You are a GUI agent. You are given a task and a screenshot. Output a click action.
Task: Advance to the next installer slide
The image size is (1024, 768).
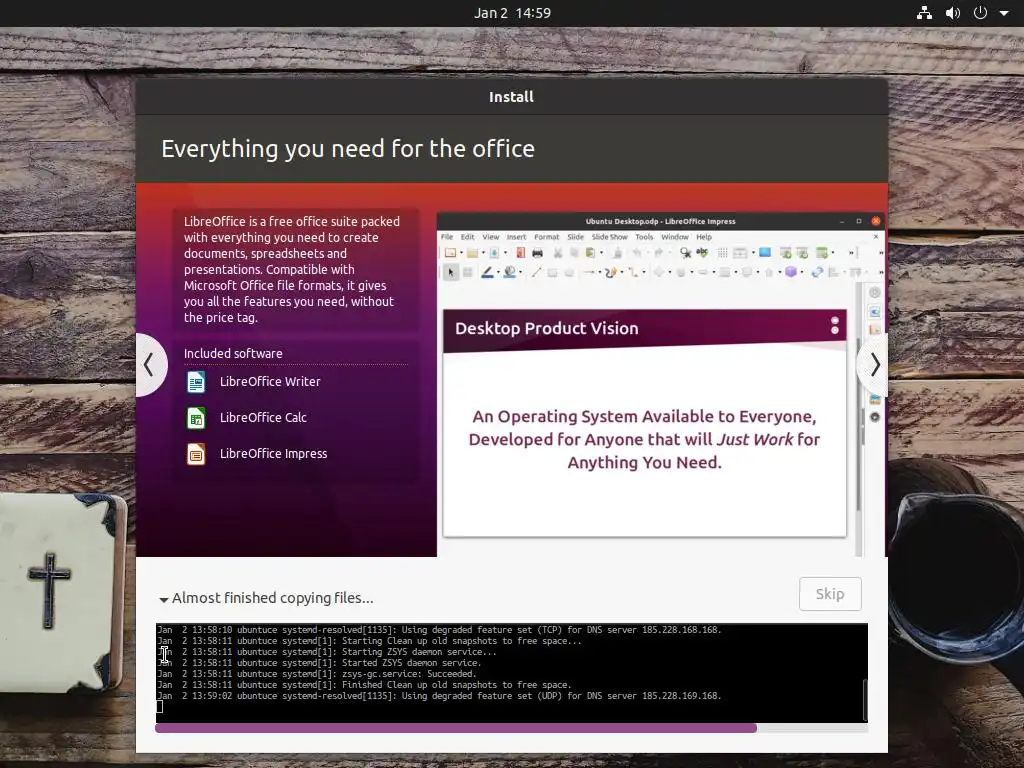tap(873, 364)
